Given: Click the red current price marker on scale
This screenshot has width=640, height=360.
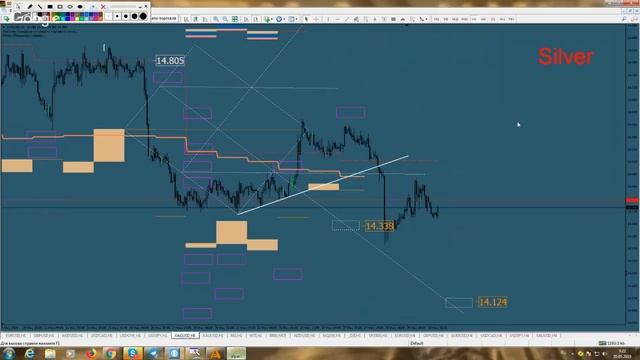Looking at the screenshot, I should 632,200.
